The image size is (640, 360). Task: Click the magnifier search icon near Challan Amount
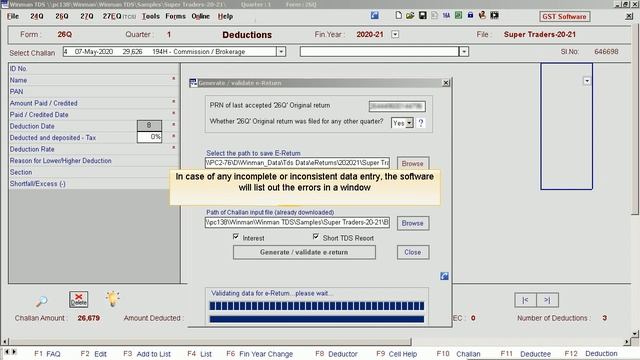tap(41, 301)
